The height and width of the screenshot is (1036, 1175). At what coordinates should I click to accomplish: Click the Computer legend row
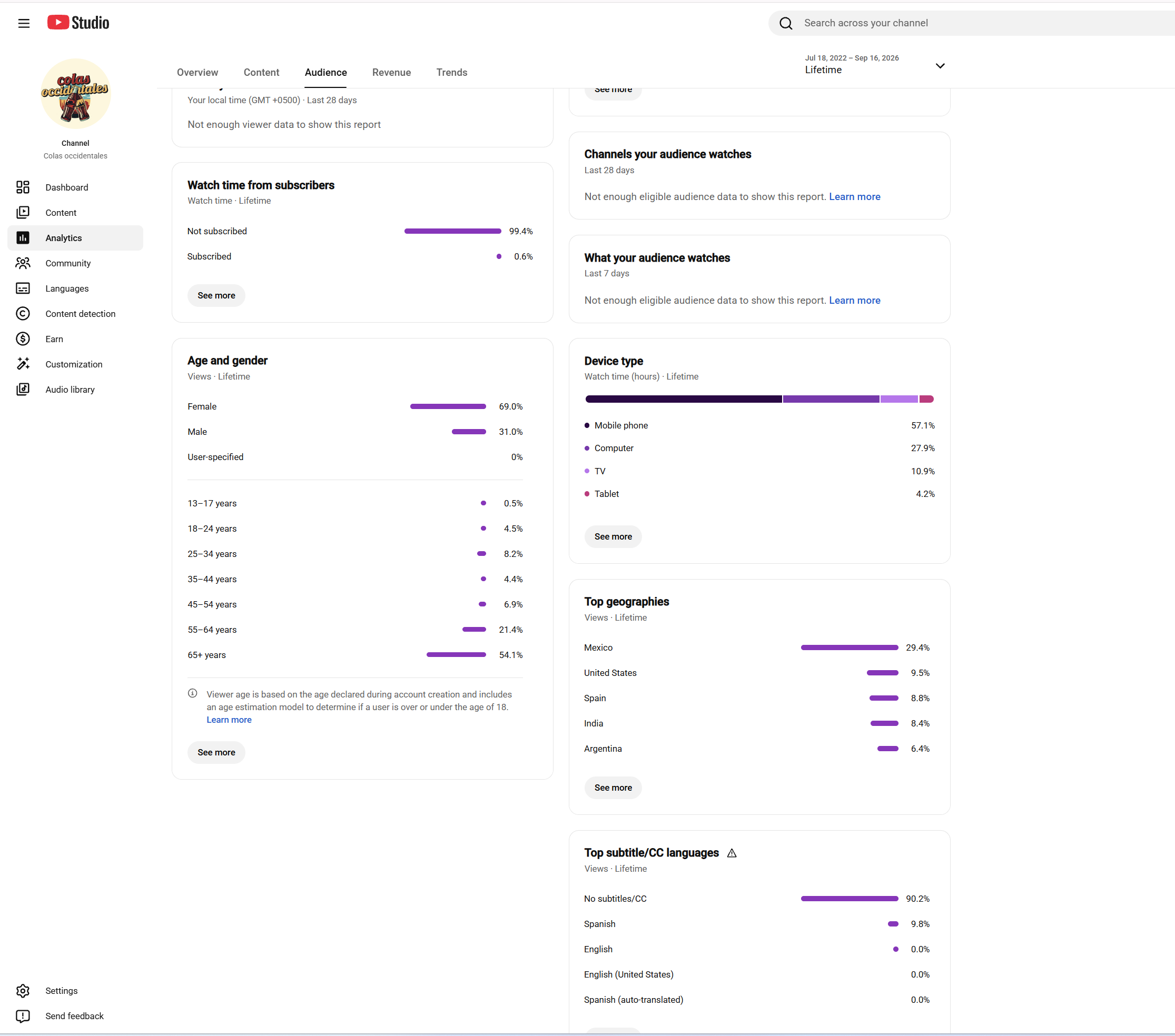coord(759,447)
